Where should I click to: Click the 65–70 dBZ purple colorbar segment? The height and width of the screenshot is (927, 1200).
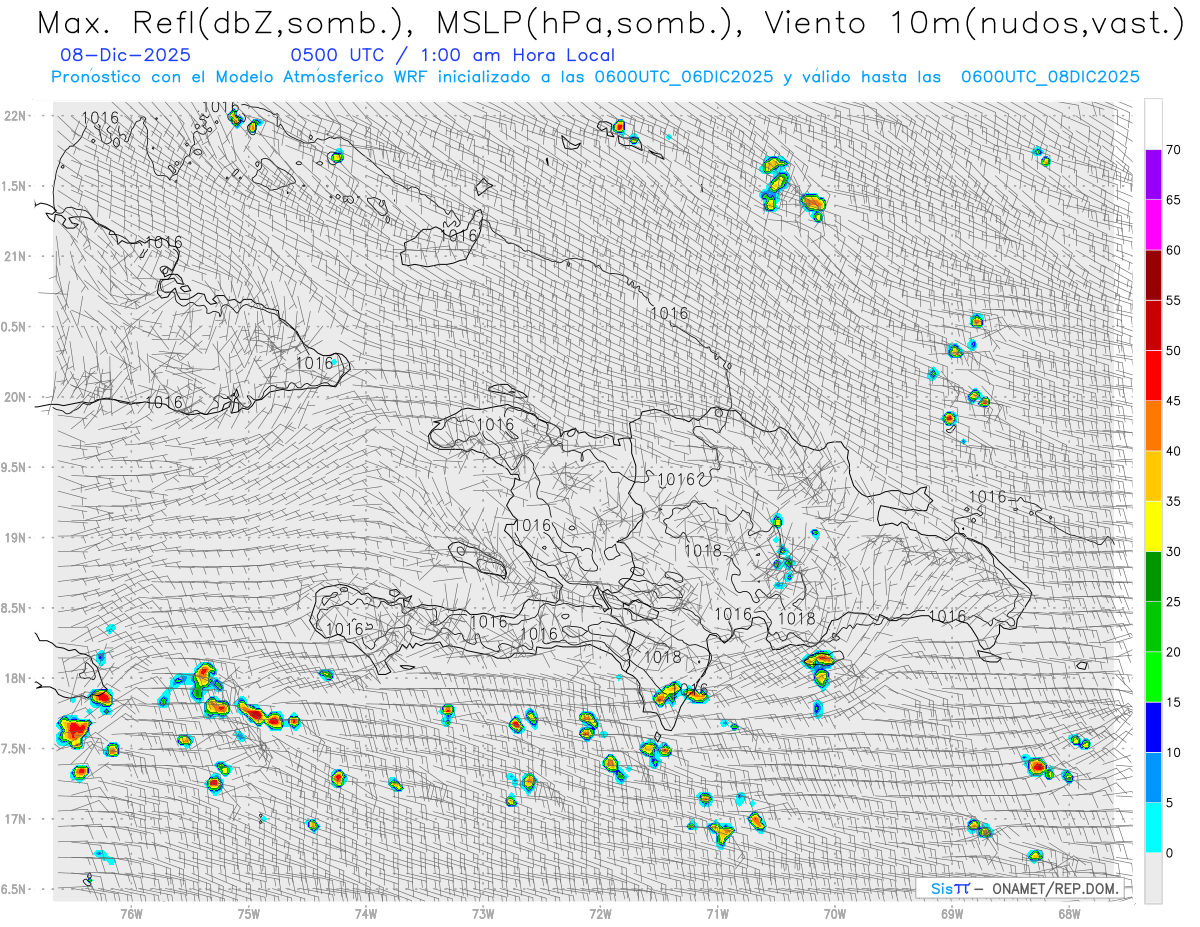1153,175
